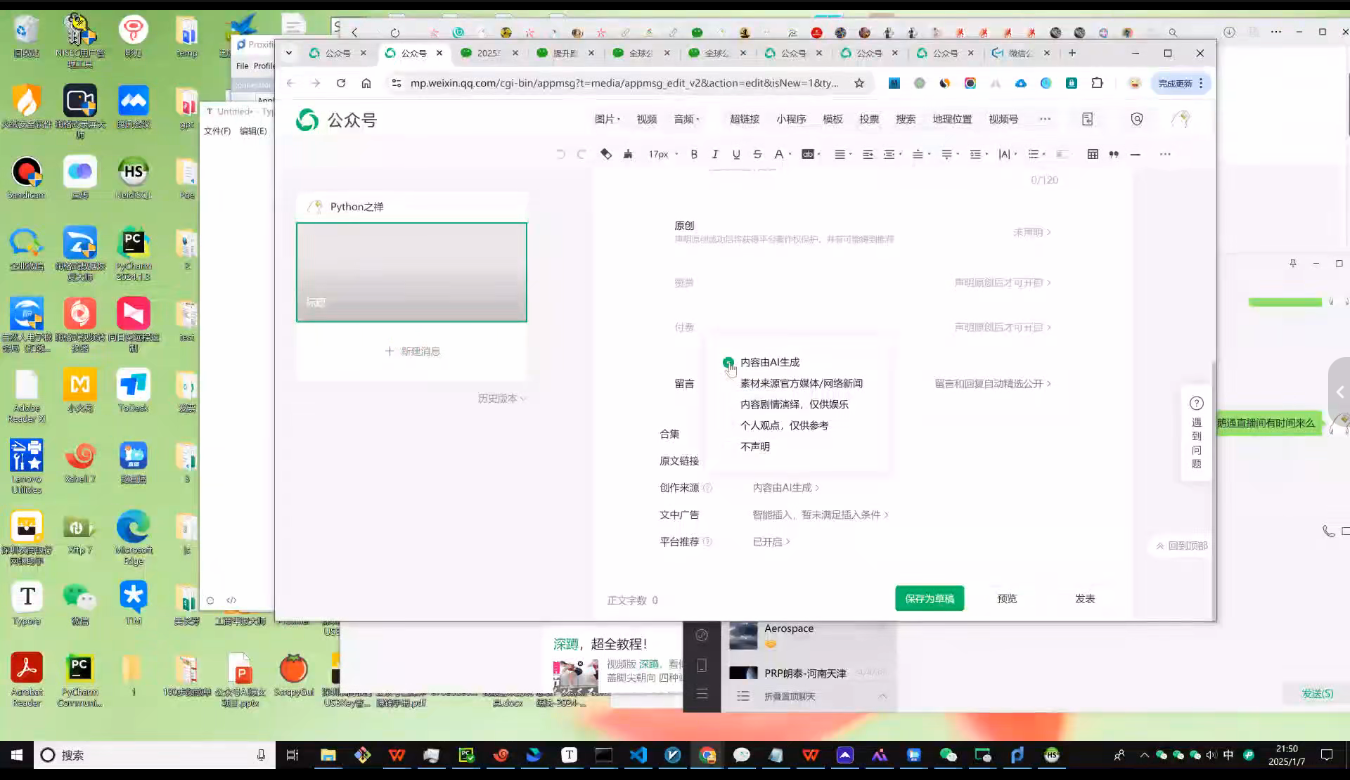Image resolution: width=1350 pixels, height=780 pixels.
Task: Click the 保存为草稿 button
Action: pyautogui.click(x=928, y=598)
